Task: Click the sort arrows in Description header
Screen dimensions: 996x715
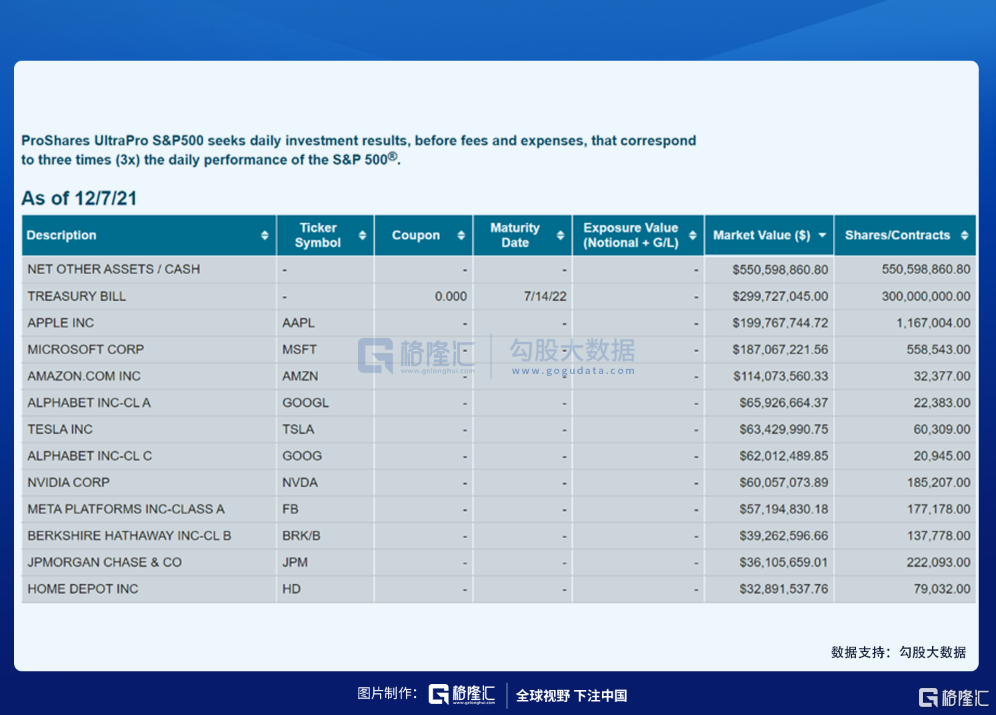Action: pyautogui.click(x=265, y=236)
